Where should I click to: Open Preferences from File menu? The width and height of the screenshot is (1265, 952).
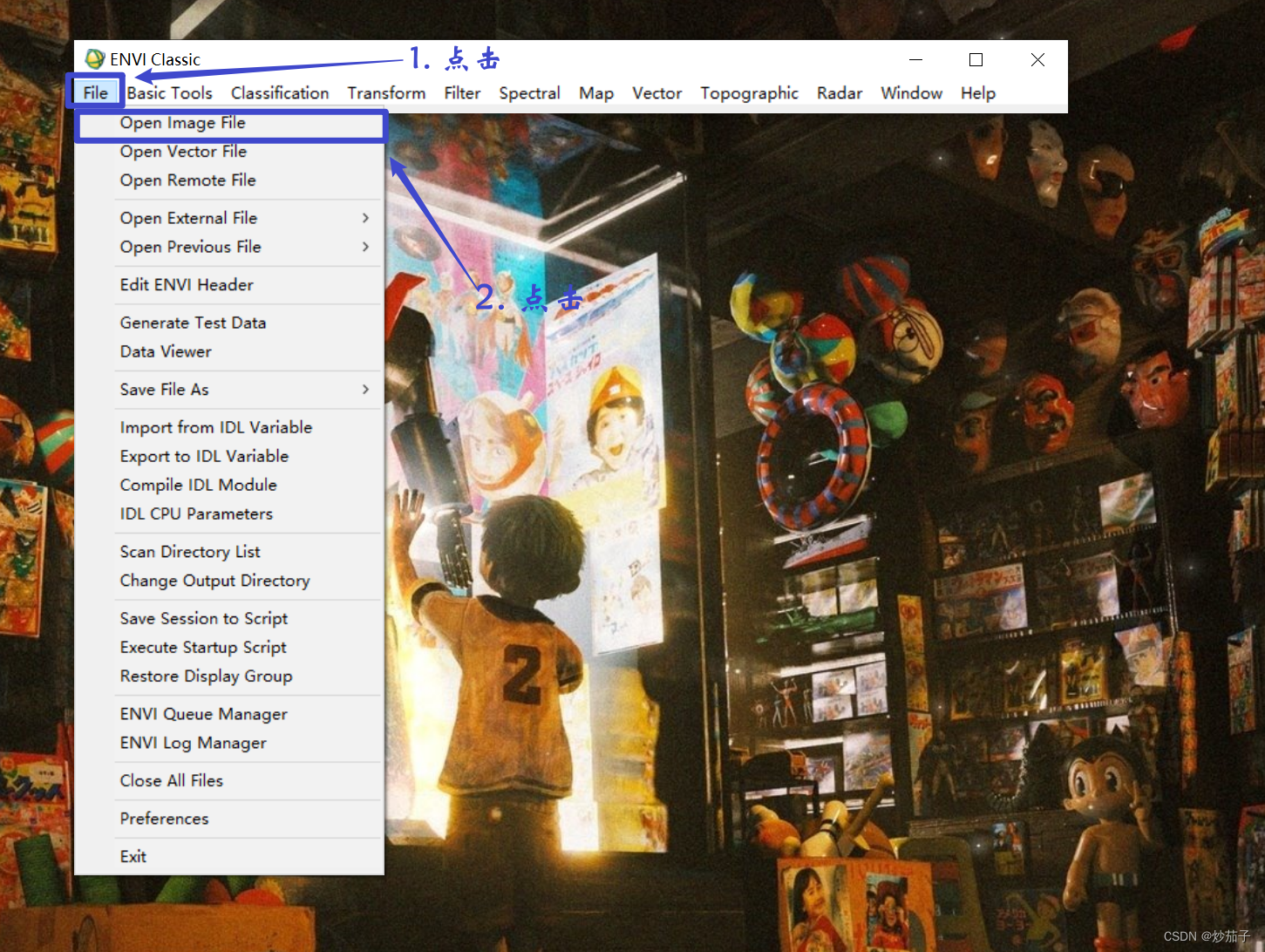230,819
